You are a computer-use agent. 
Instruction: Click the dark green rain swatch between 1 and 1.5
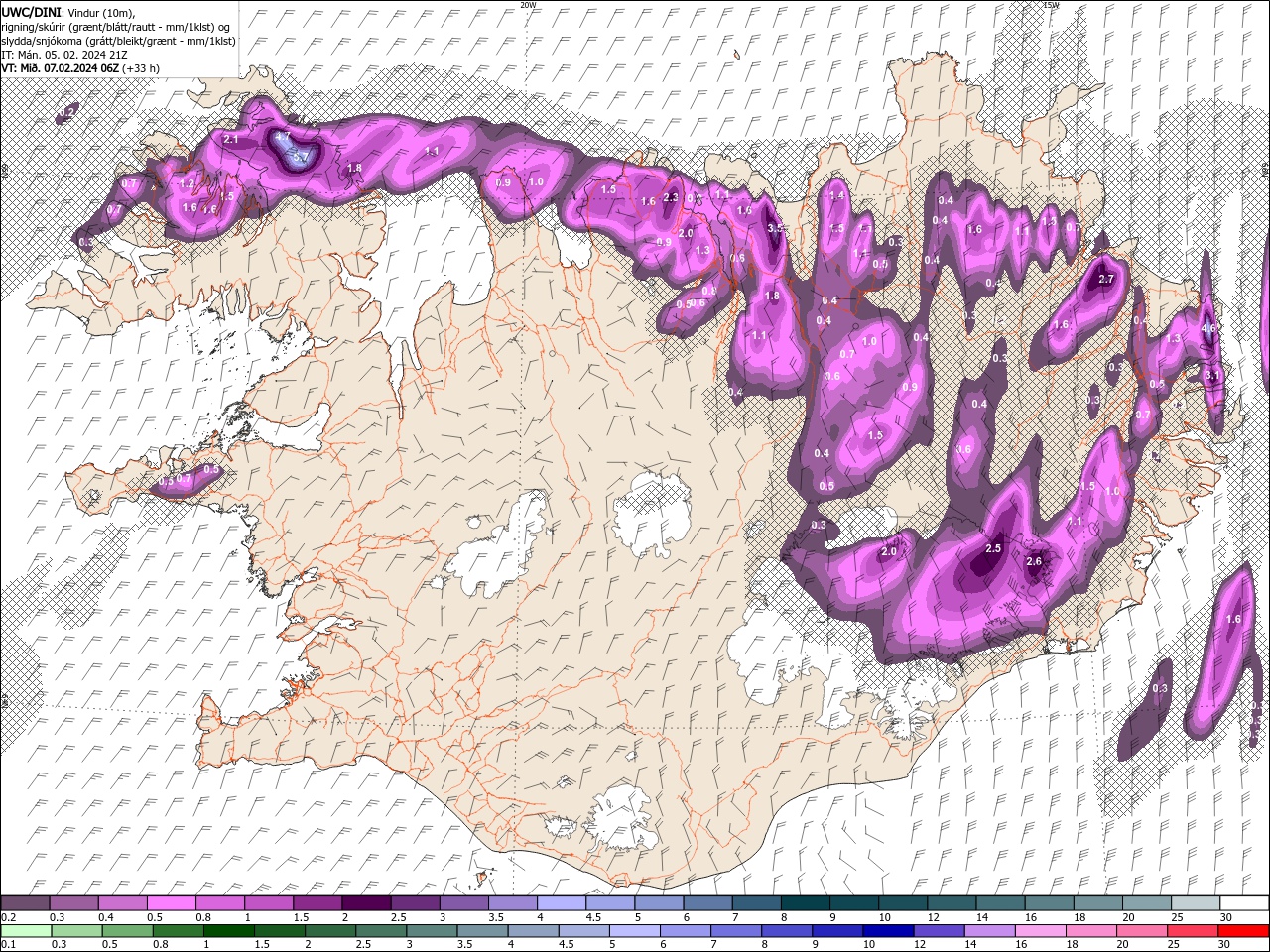228,930
